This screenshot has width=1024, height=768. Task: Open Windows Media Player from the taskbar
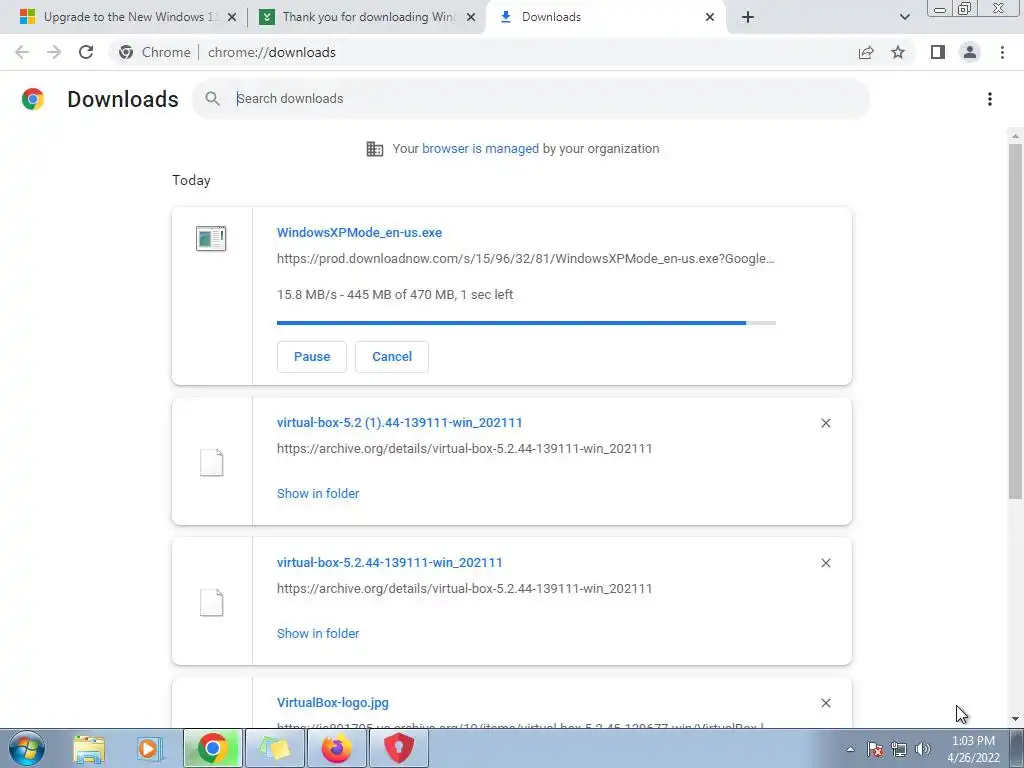click(x=149, y=748)
